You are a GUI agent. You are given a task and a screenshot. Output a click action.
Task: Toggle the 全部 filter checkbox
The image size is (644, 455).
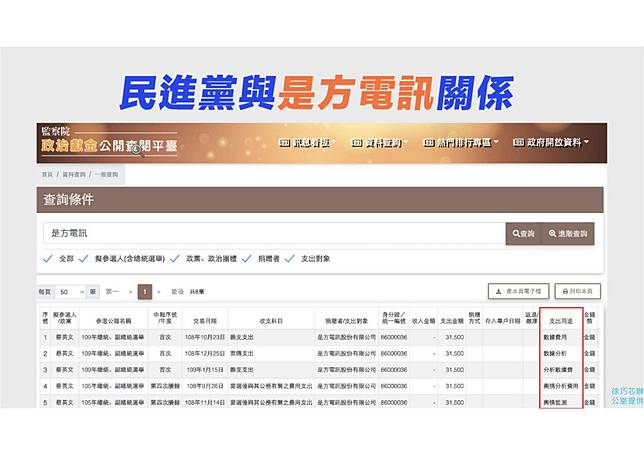(48, 259)
